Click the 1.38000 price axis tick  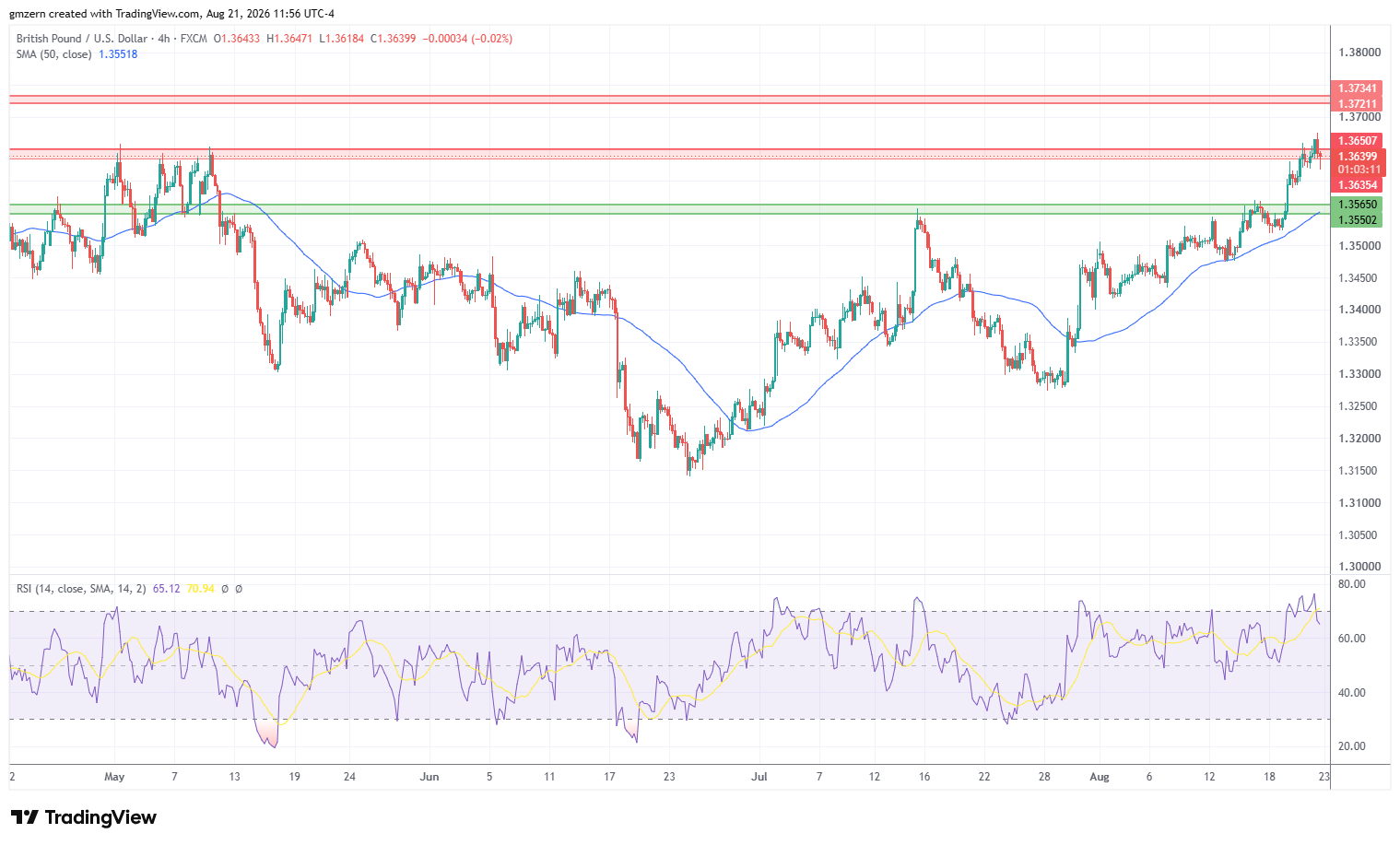1359,53
